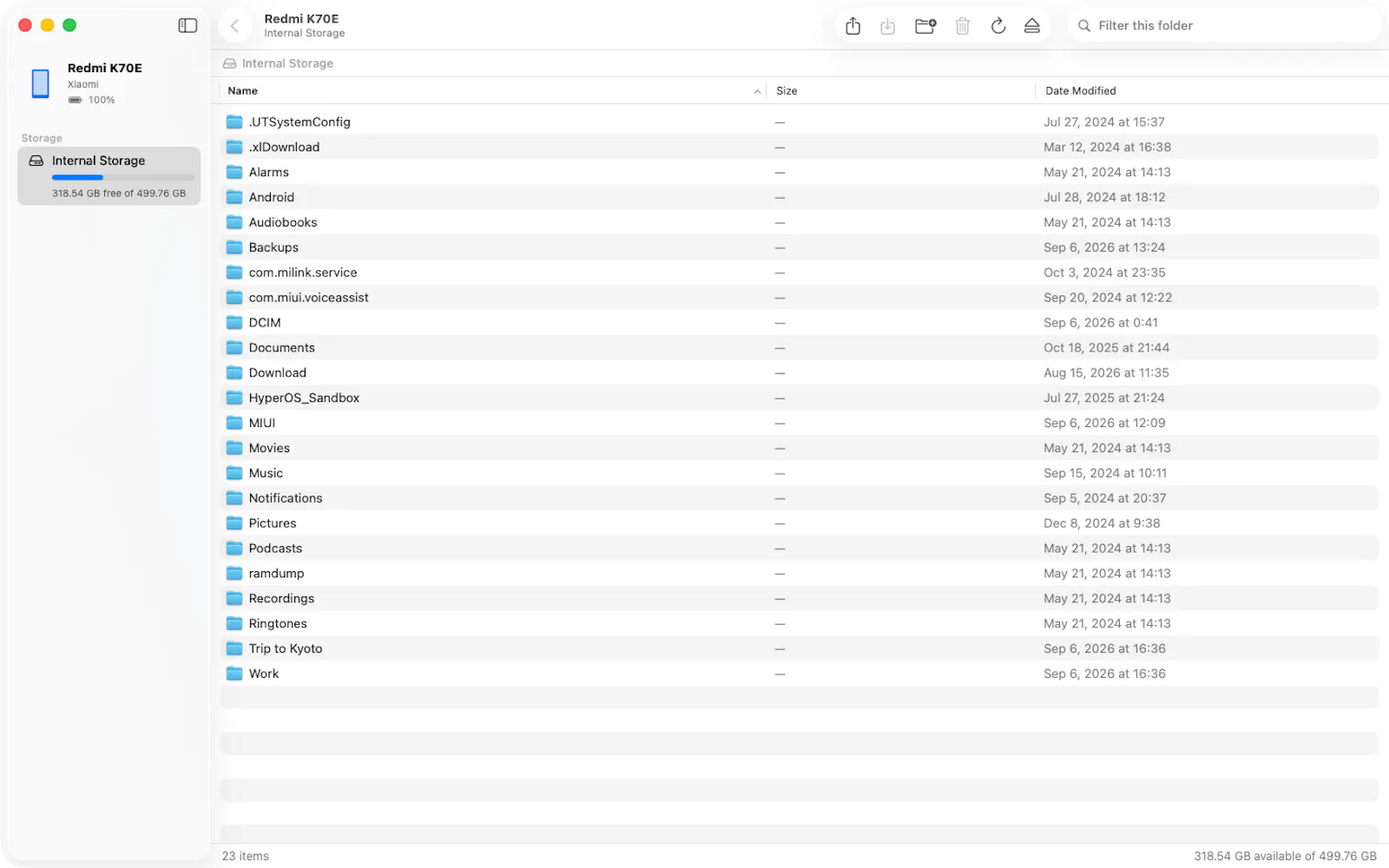Select the .xlDownload folder icon
The image size is (1389, 868).
click(x=234, y=147)
